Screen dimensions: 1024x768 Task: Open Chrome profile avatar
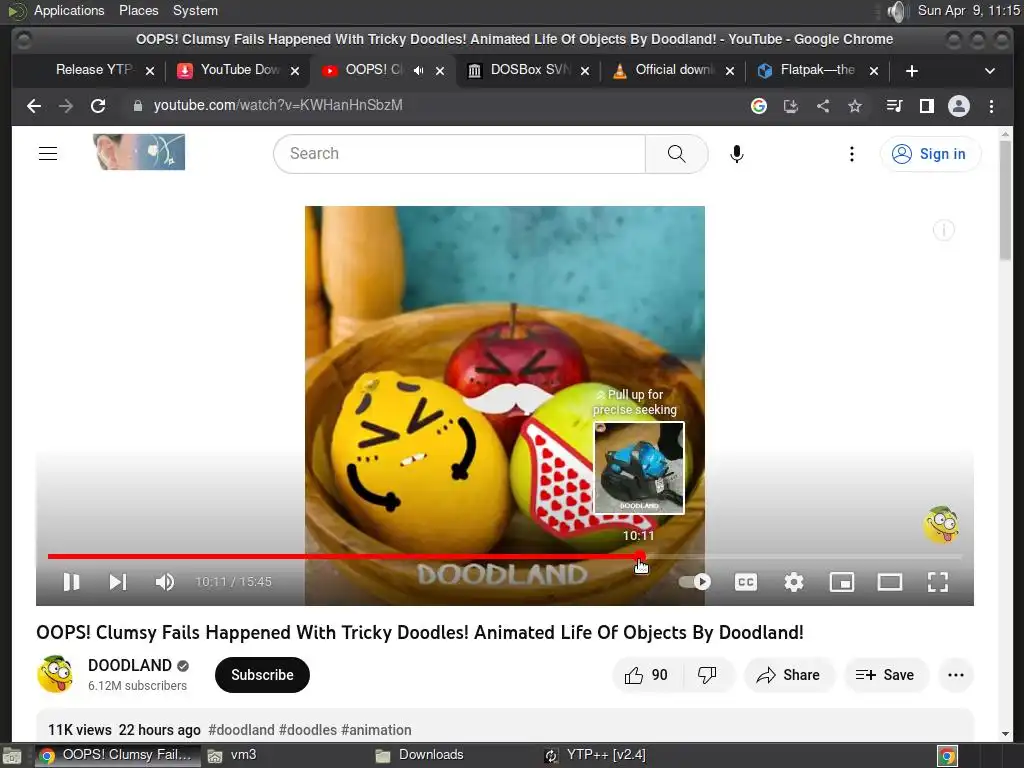(959, 106)
